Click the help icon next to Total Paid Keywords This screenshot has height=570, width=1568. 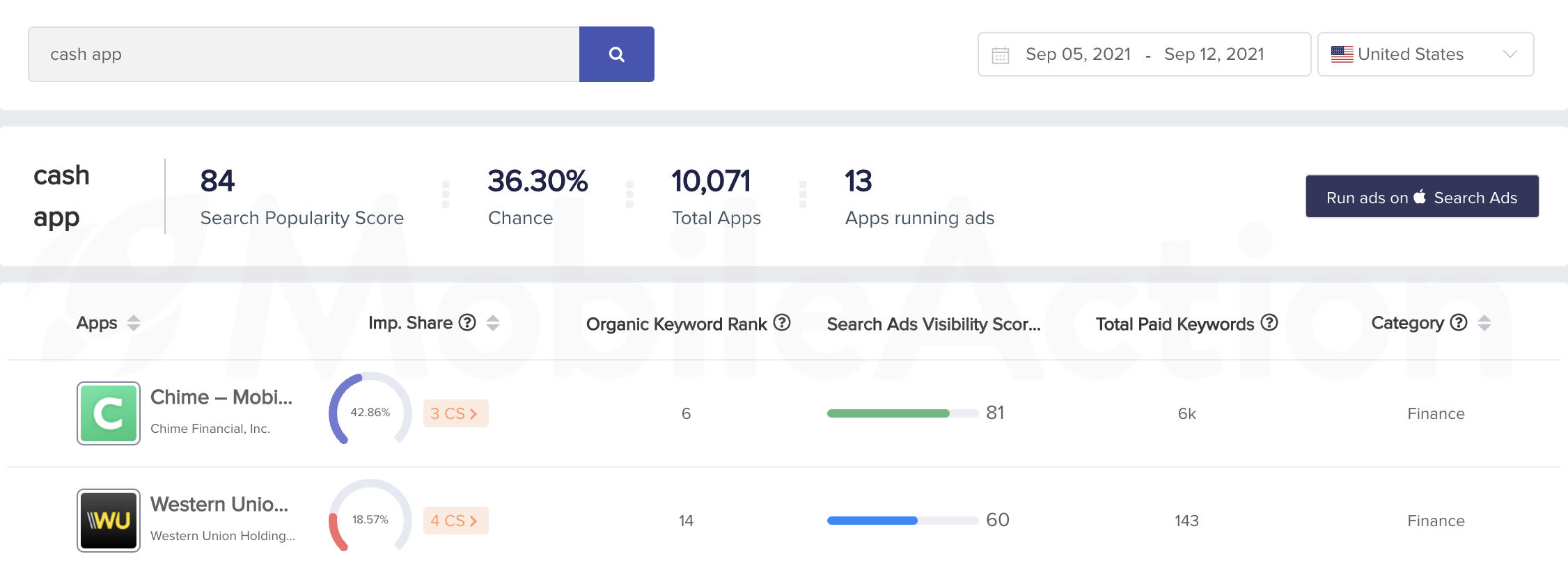1269,322
